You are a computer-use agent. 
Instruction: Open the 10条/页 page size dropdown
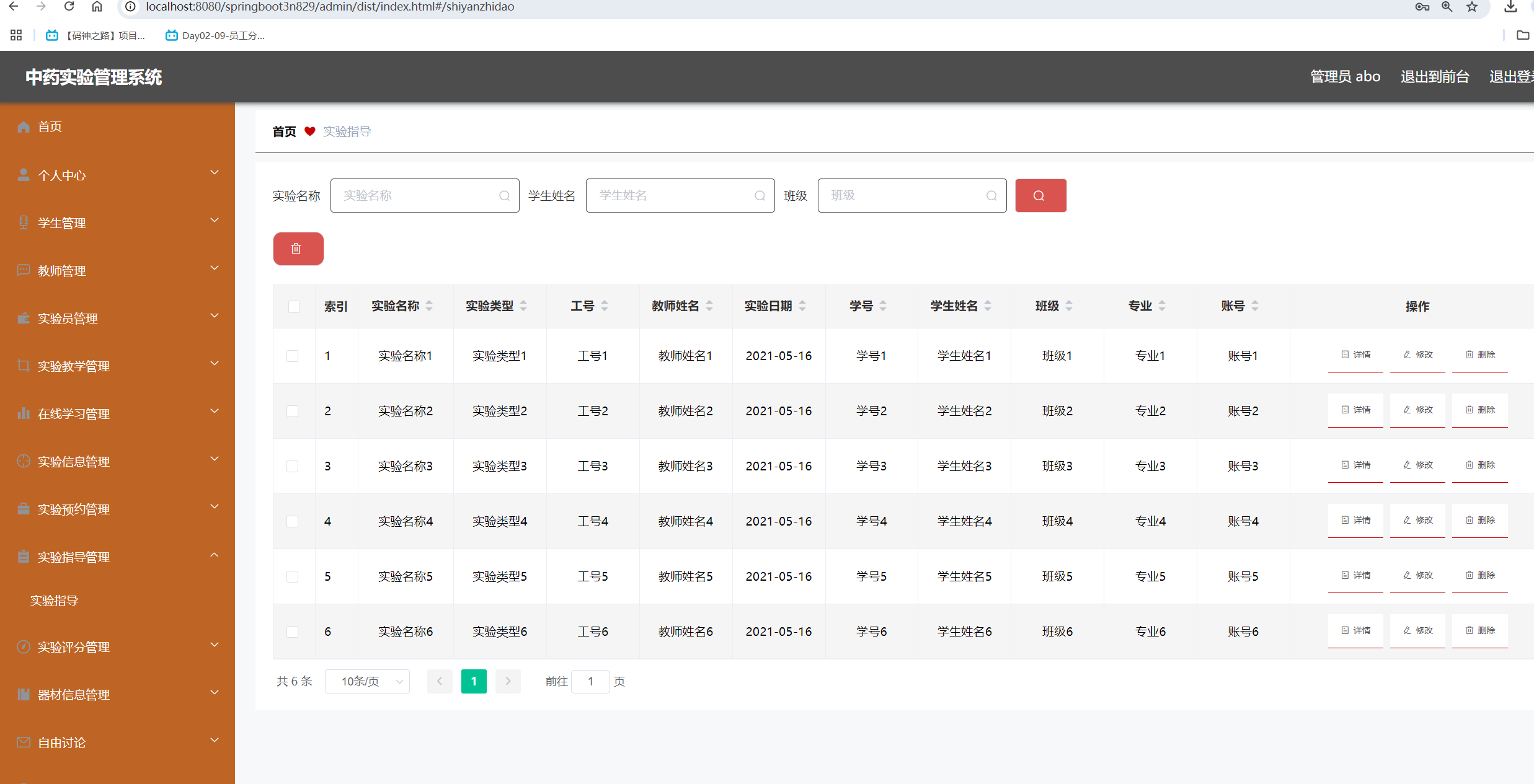point(367,681)
